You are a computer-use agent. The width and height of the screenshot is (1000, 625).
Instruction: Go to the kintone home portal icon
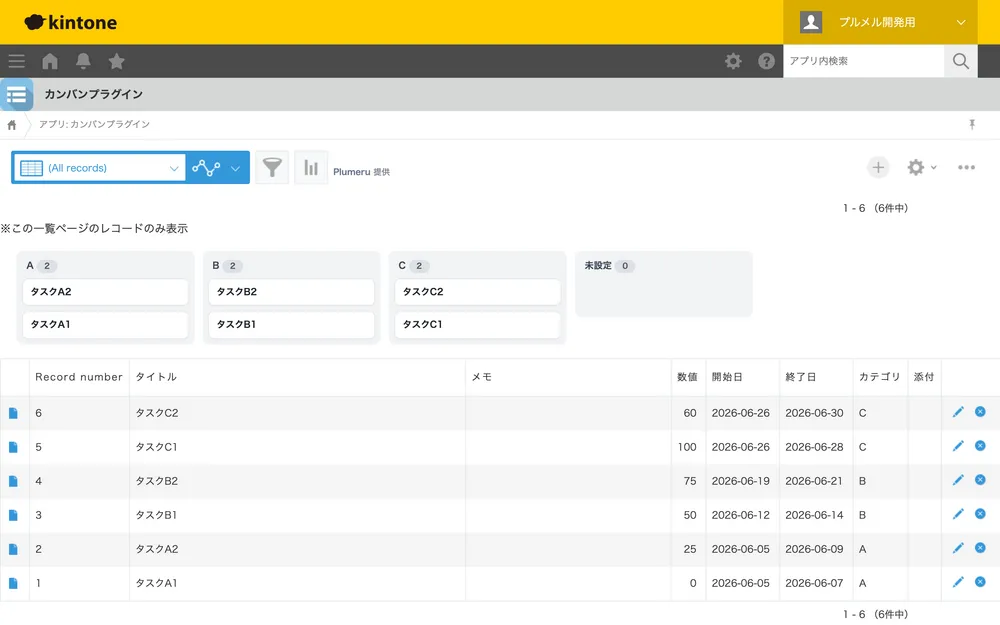[50, 61]
